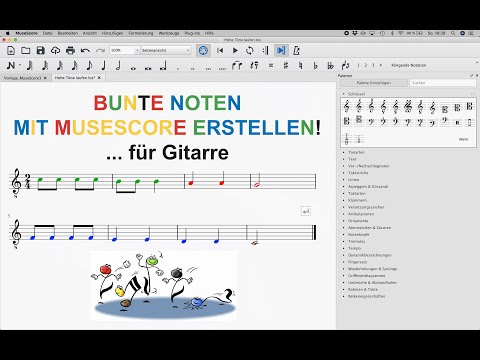Start playback with the play button
Viewport: 480px width, 360px height.
pos(235,51)
